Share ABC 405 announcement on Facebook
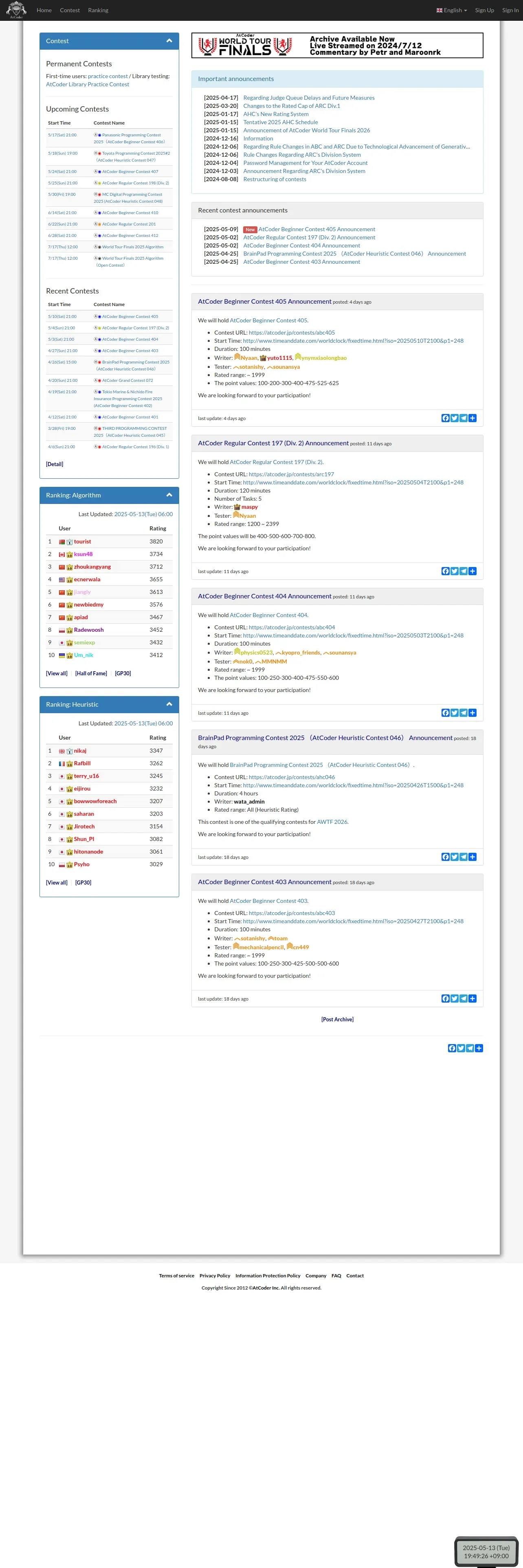Image resolution: width=523 pixels, height=1568 pixels. pos(445,418)
